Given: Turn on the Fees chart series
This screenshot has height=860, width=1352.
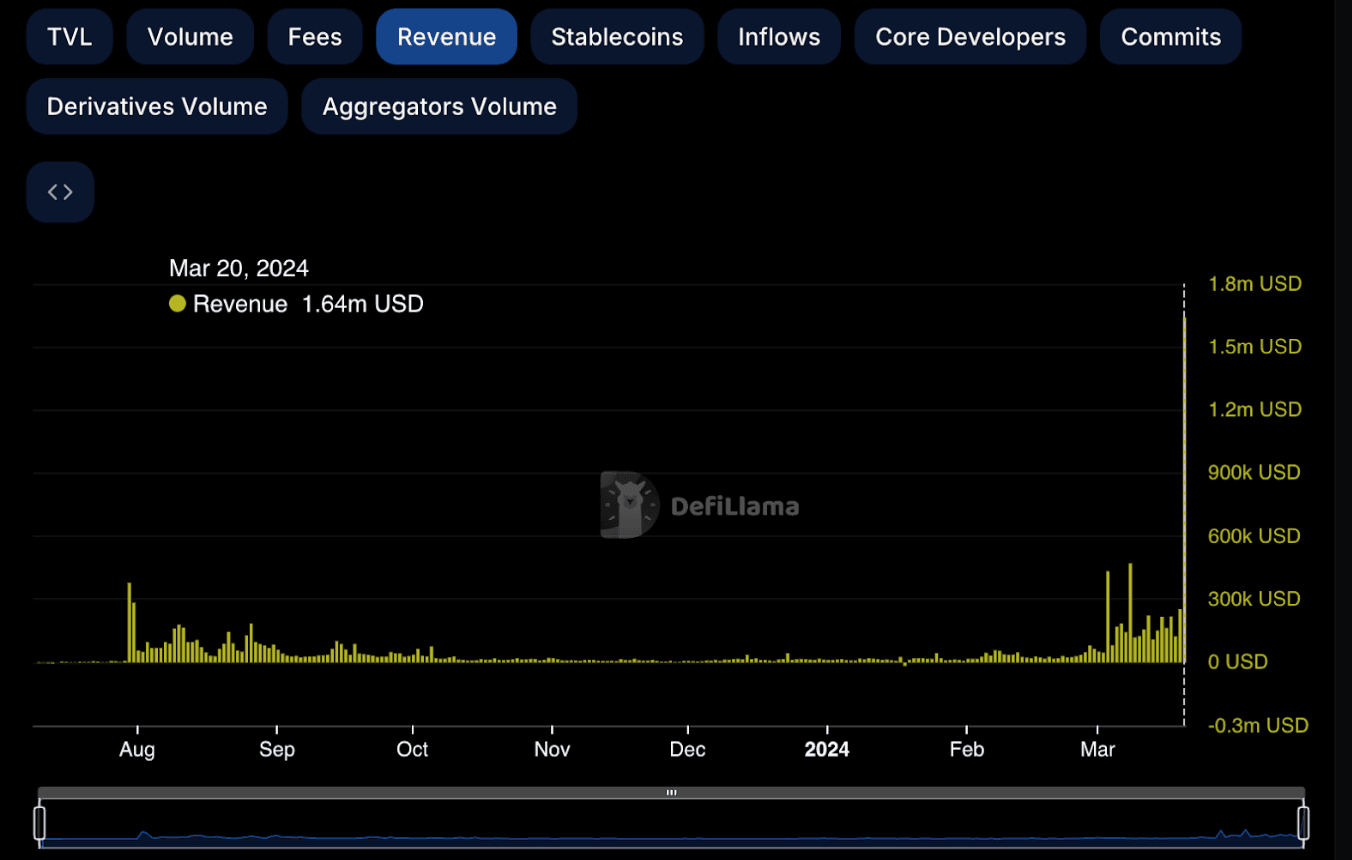Looking at the screenshot, I should 315,37.
